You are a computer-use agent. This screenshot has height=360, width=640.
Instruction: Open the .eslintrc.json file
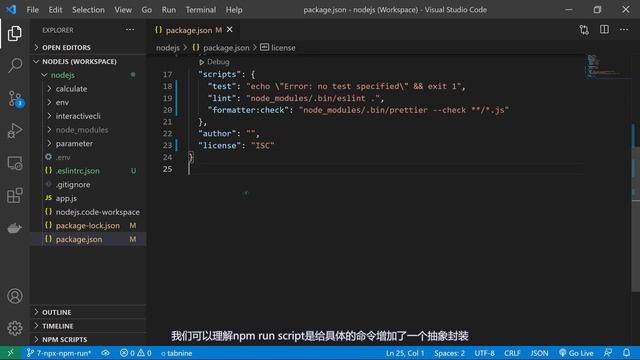[x=88, y=171]
